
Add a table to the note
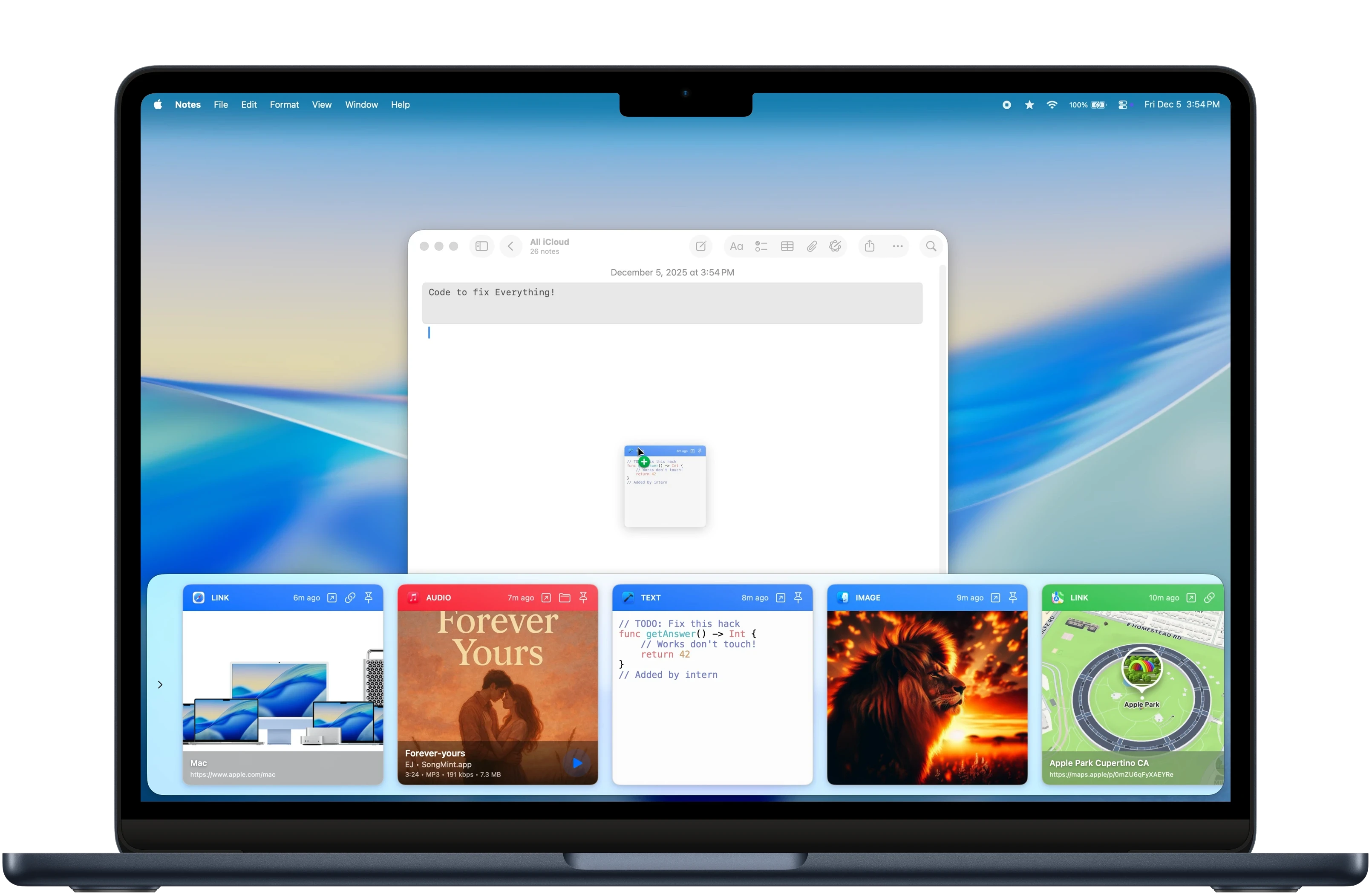click(787, 246)
